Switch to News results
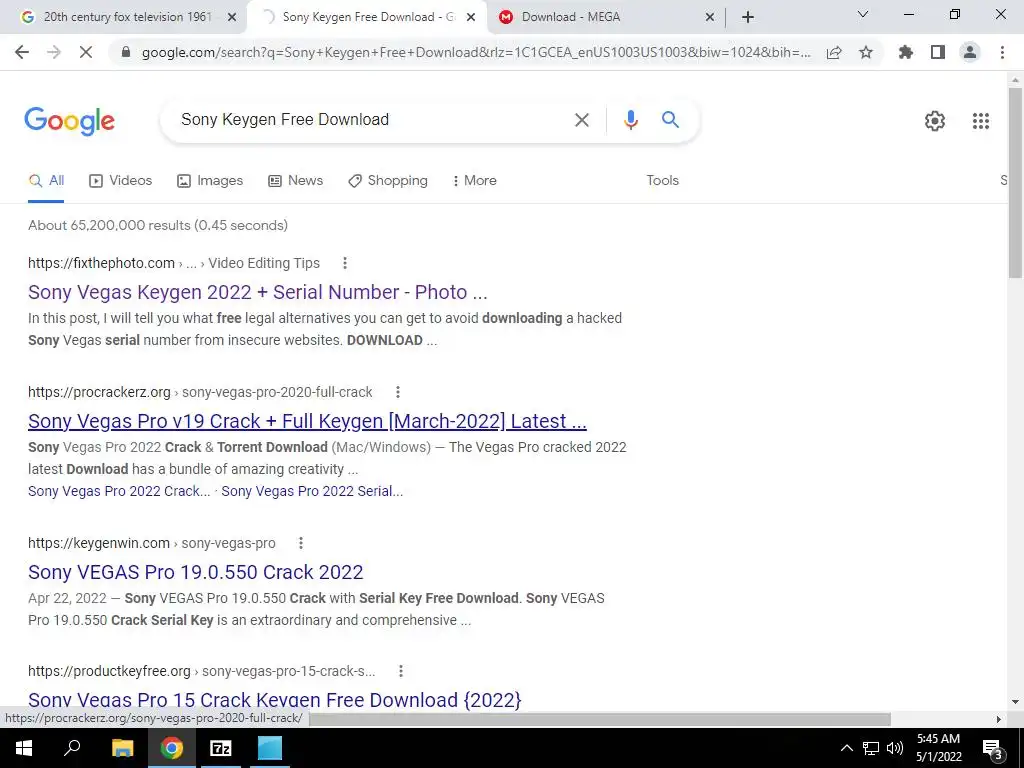The height and width of the screenshot is (768, 1024). 295,181
